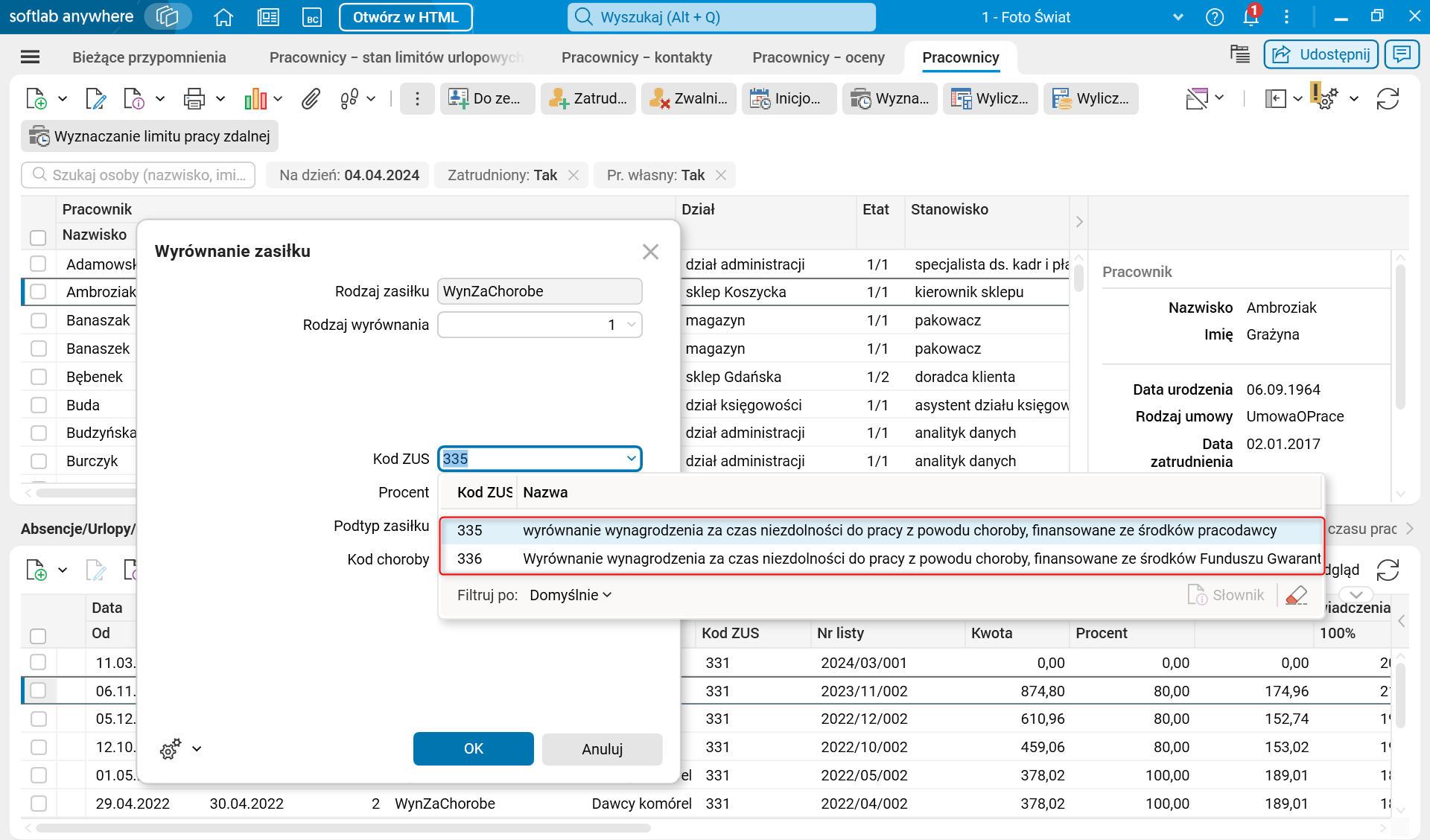Click the home icon in title bar
The width and height of the screenshot is (1430, 840).
[x=223, y=17]
